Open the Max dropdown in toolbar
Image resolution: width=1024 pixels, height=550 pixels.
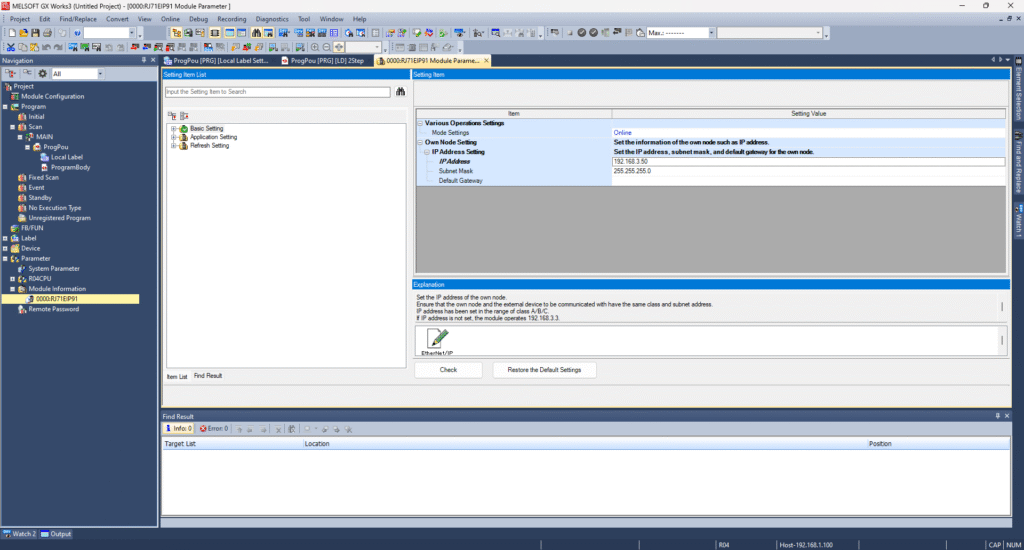[711, 33]
